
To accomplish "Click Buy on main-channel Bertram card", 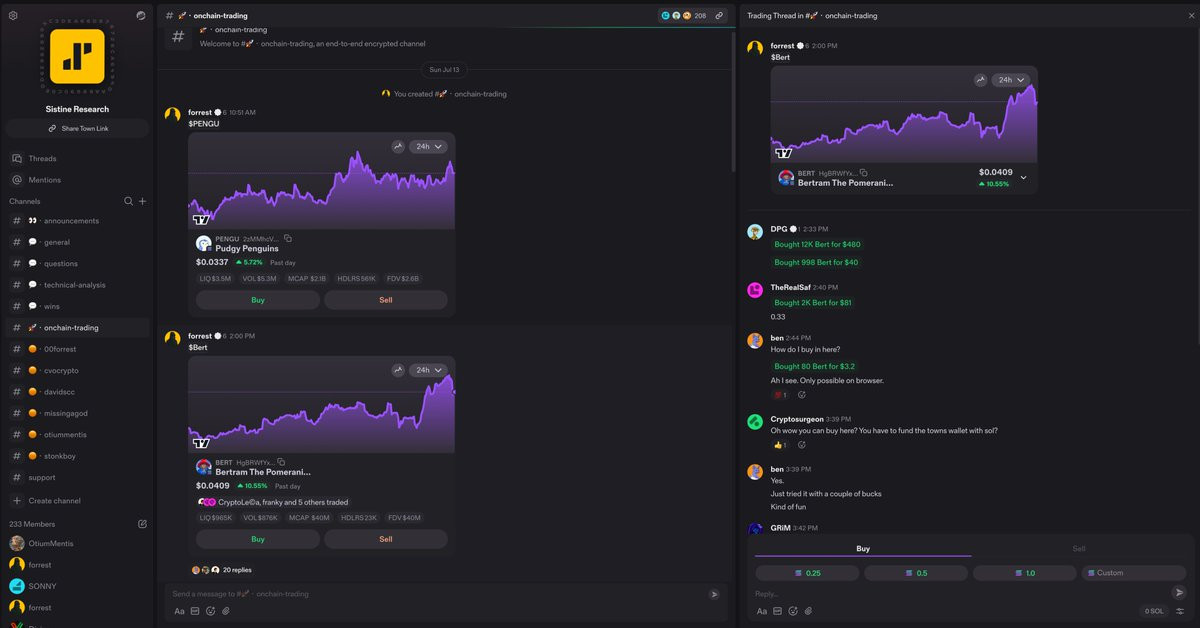I will pos(258,539).
